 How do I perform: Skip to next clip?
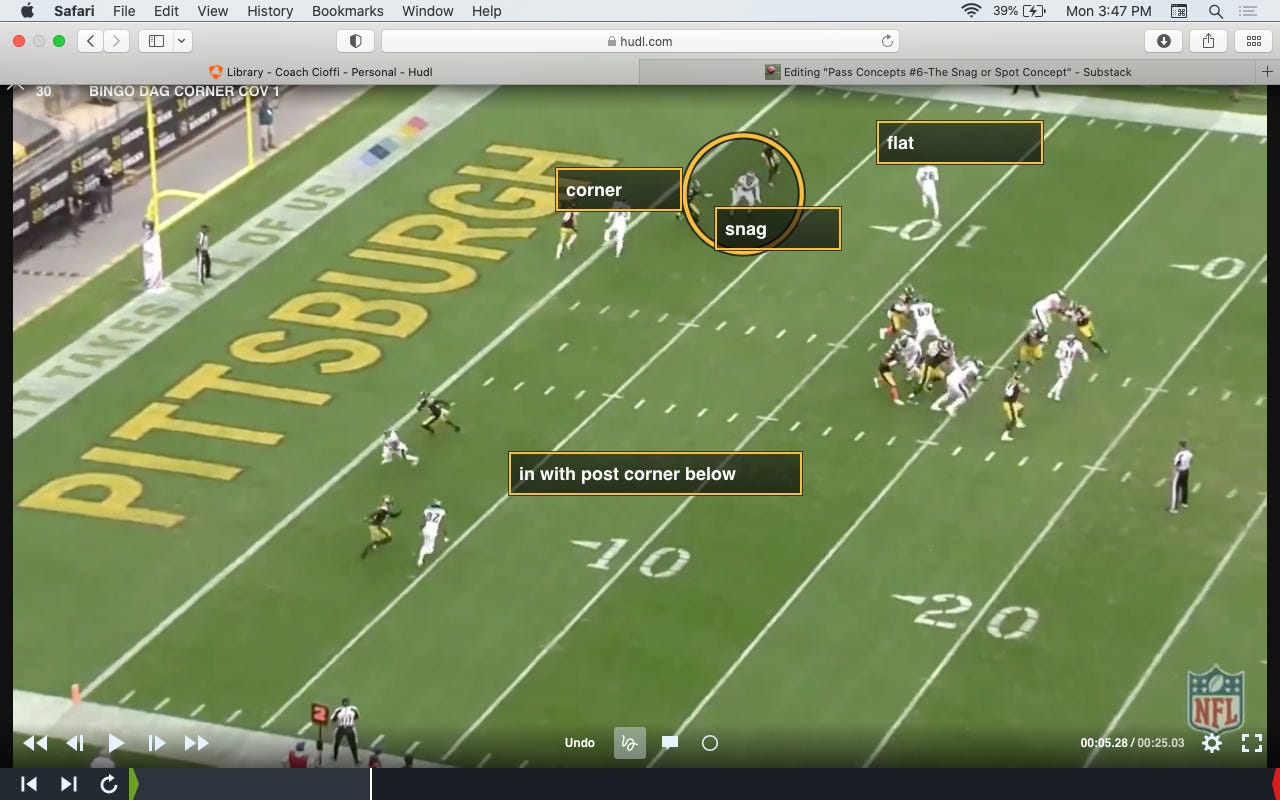(x=69, y=784)
